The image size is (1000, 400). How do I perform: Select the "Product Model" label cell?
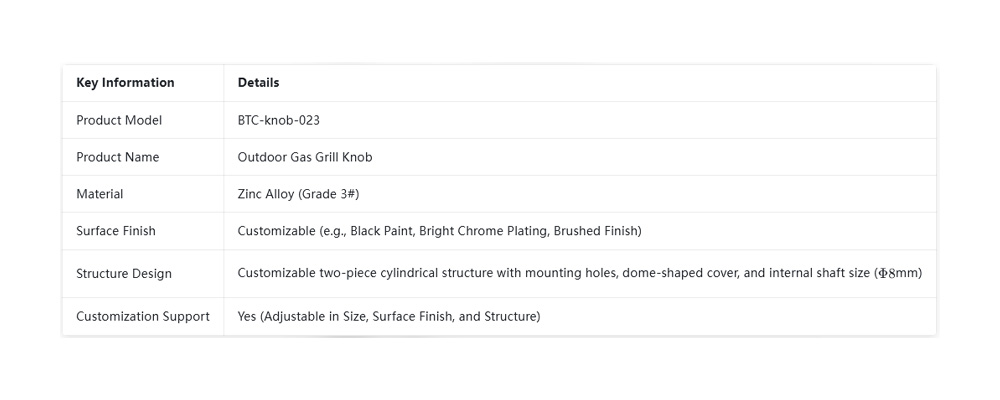[119, 120]
